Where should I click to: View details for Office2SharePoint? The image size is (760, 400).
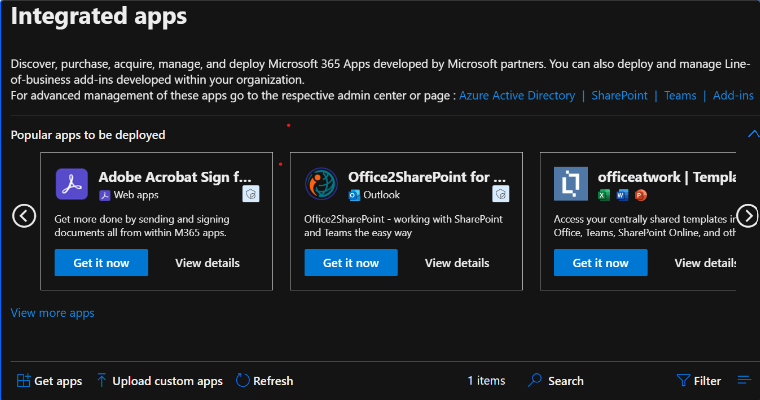pyautogui.click(x=457, y=263)
